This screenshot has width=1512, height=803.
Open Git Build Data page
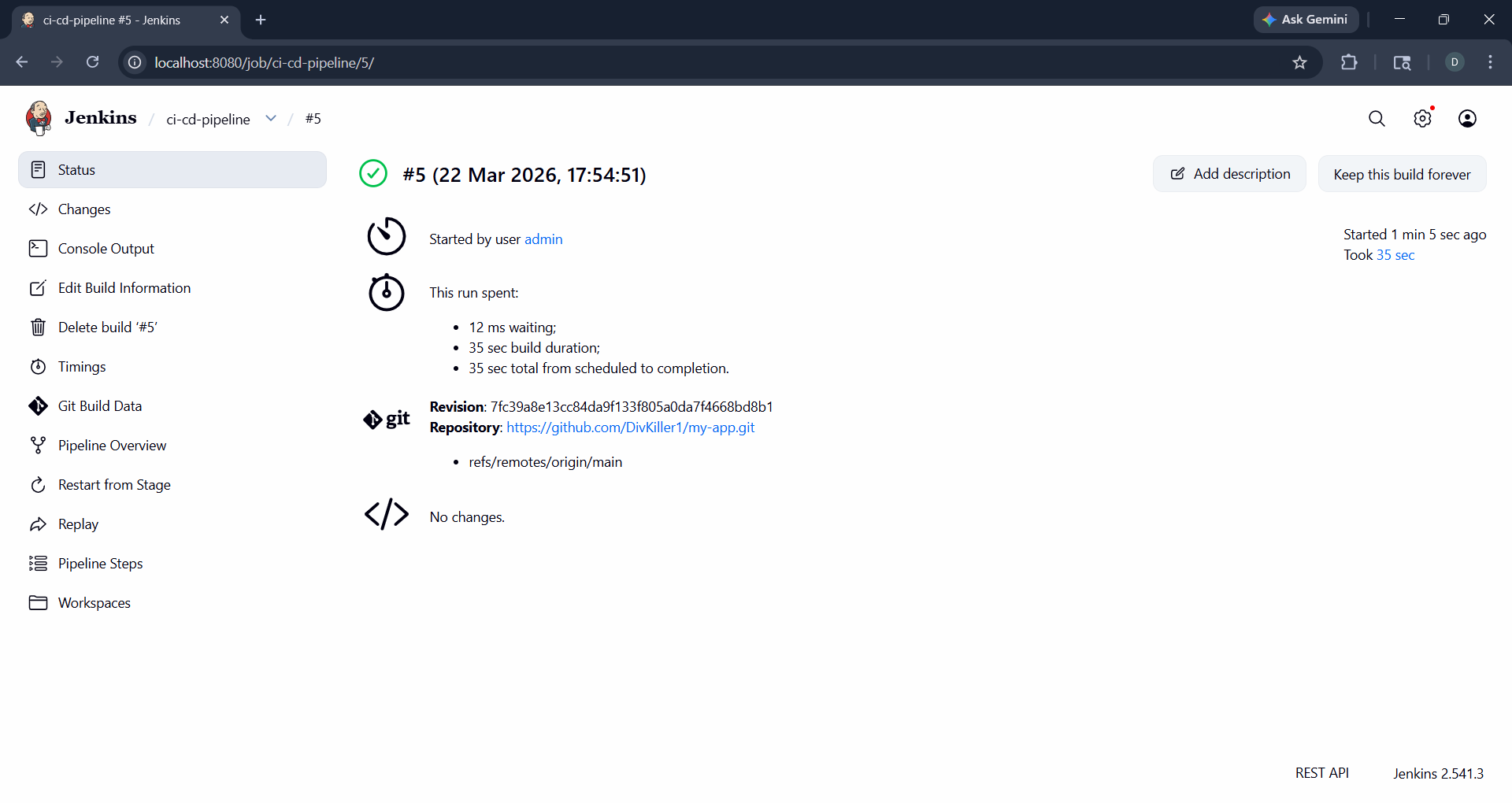[100, 406]
